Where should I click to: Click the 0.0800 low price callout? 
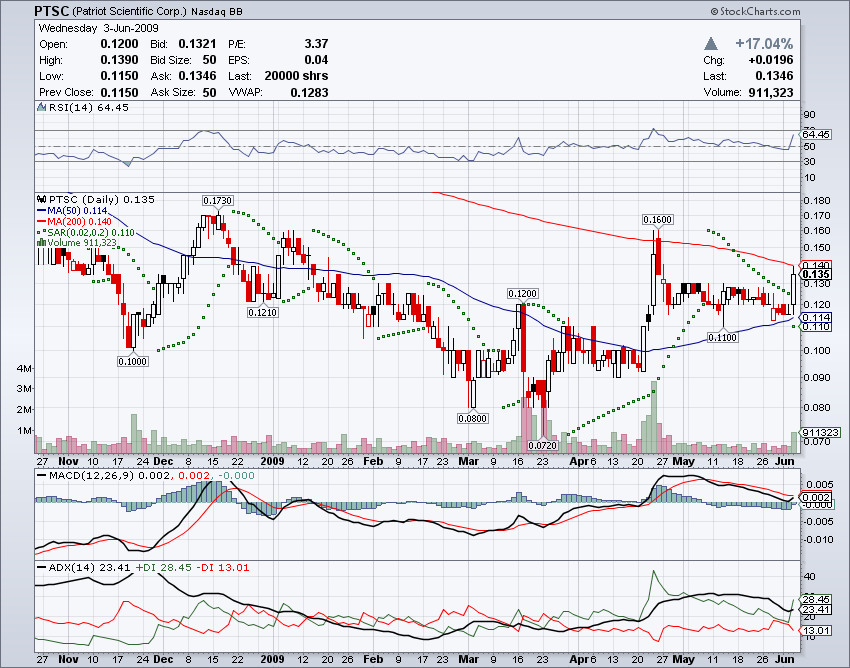coord(473,418)
